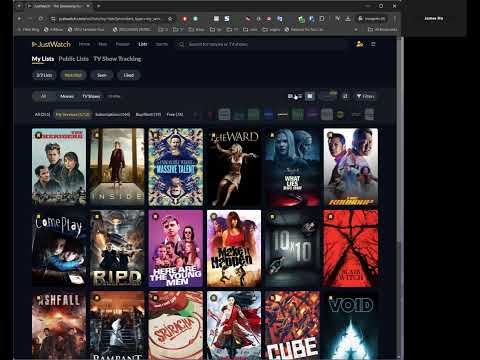Open a new browser tab
This screenshot has width=480, height=360.
[x=99, y=6]
